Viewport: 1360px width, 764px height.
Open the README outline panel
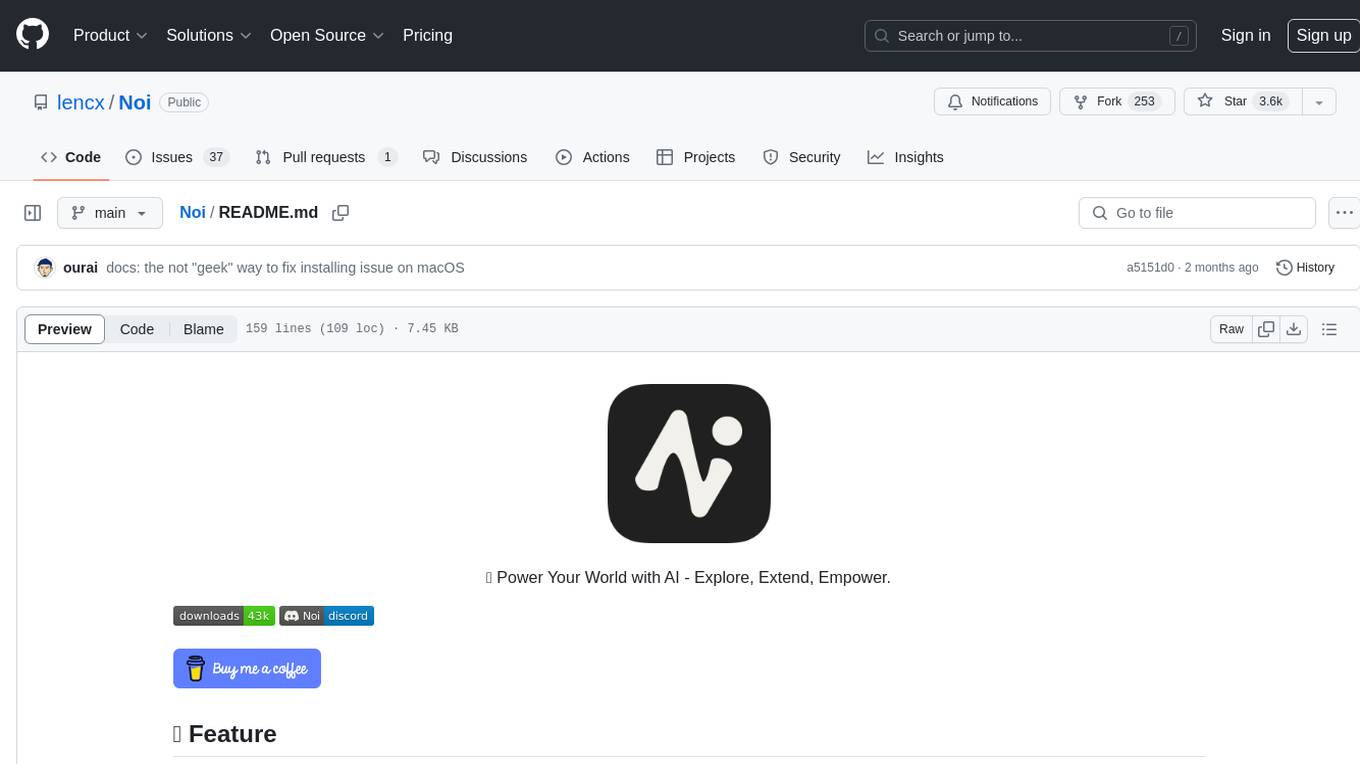pos(1329,329)
